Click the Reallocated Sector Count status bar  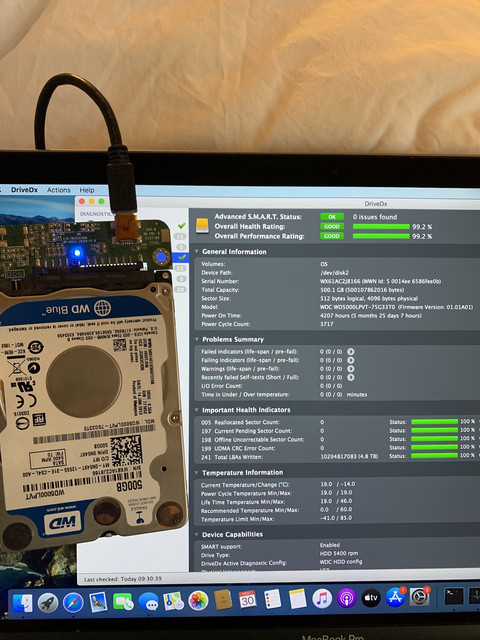click(435, 422)
